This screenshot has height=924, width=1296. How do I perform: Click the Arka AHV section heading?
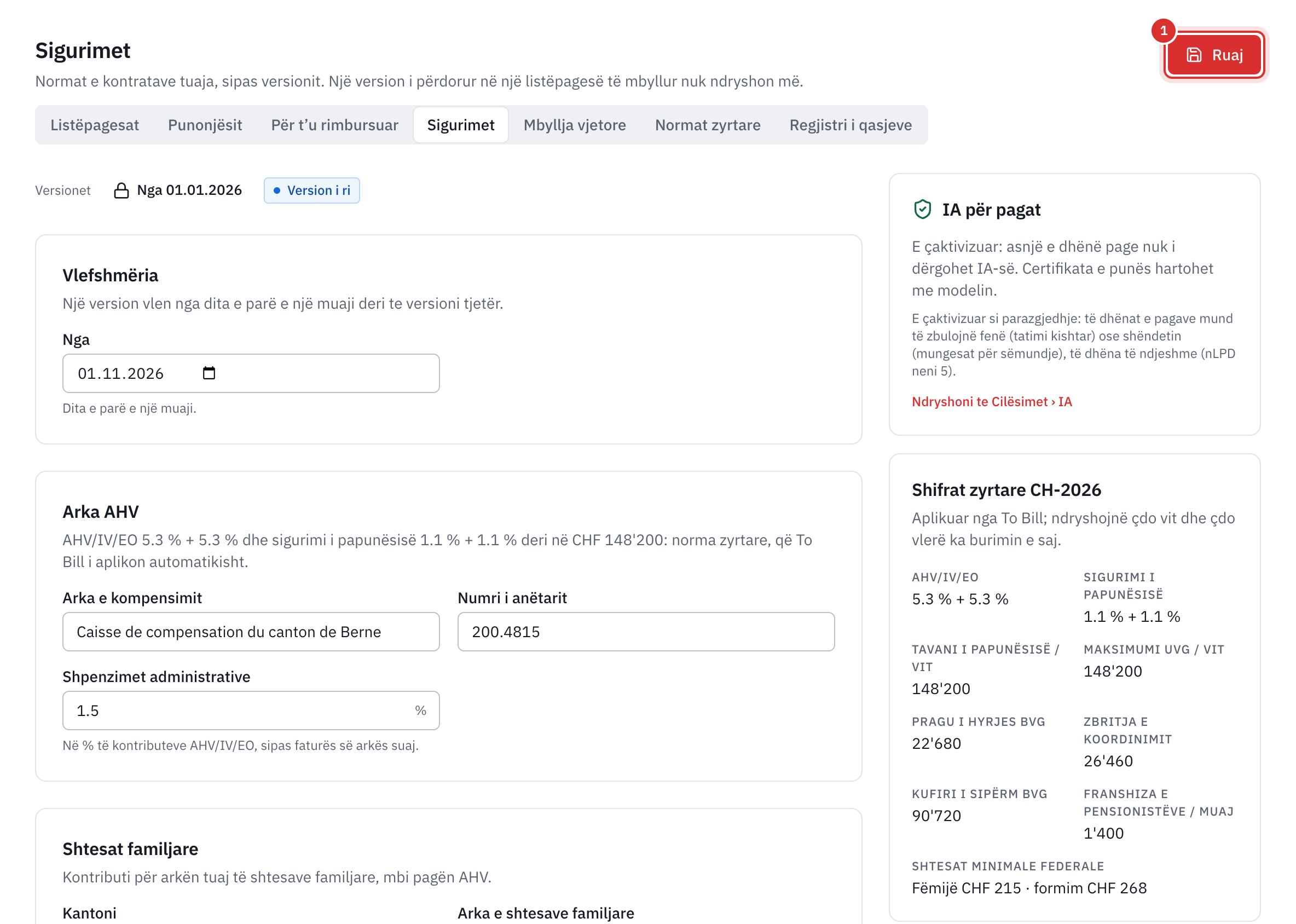pyautogui.click(x=101, y=511)
